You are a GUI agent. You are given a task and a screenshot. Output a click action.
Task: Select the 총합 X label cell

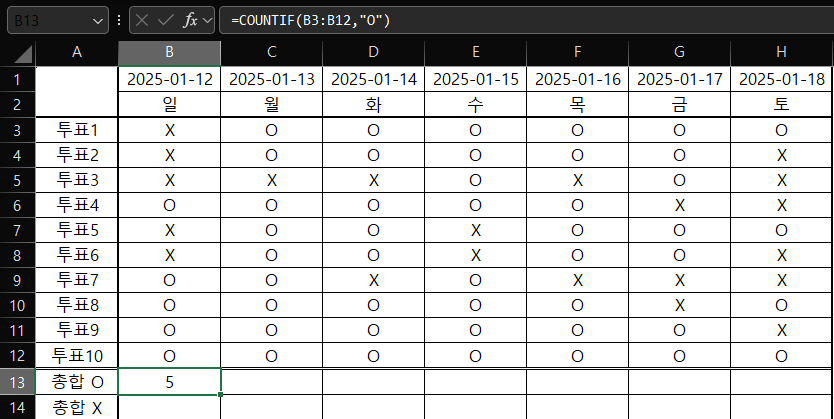(x=77, y=407)
